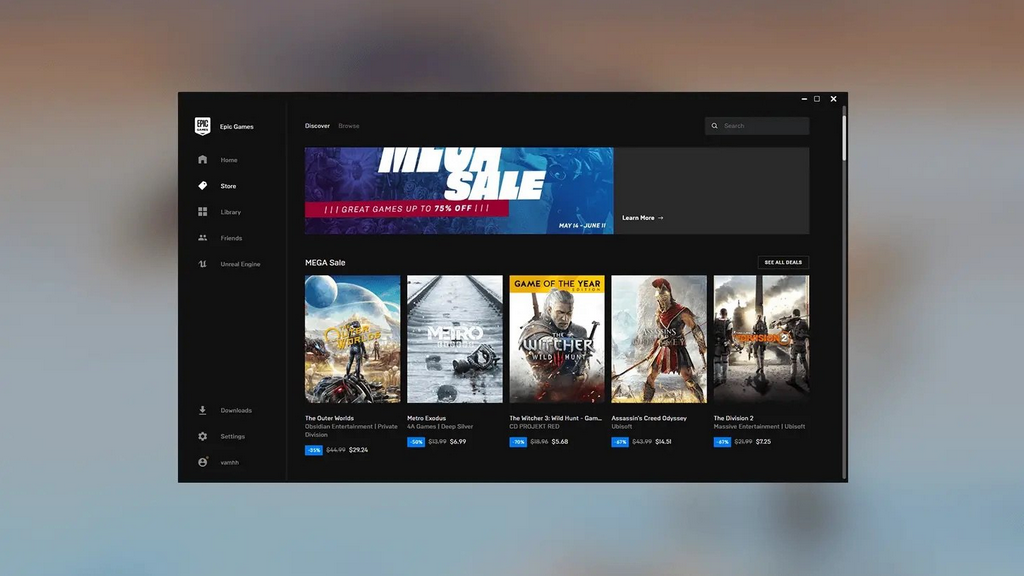Viewport: 1024px width, 576px height.
Task: Click the -50% discount badge
Action: coord(416,442)
